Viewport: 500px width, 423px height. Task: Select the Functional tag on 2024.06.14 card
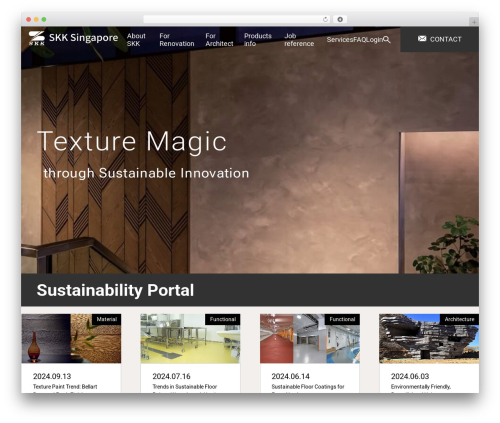[342, 319]
